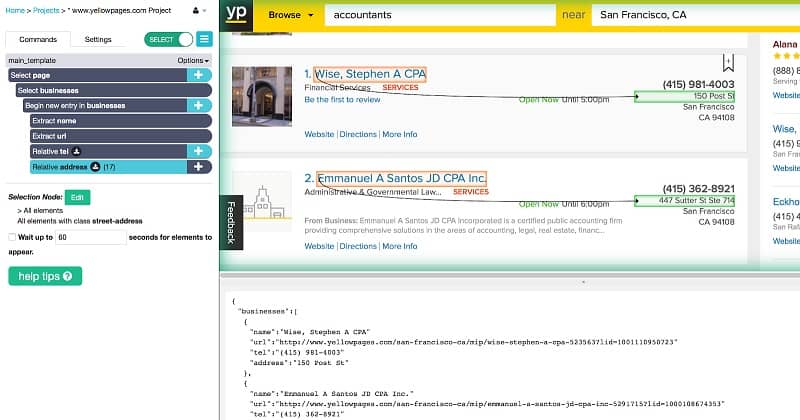Screen dimensions: 800x420
Task: Click the download icon next to Relative tel
Action: point(76,151)
